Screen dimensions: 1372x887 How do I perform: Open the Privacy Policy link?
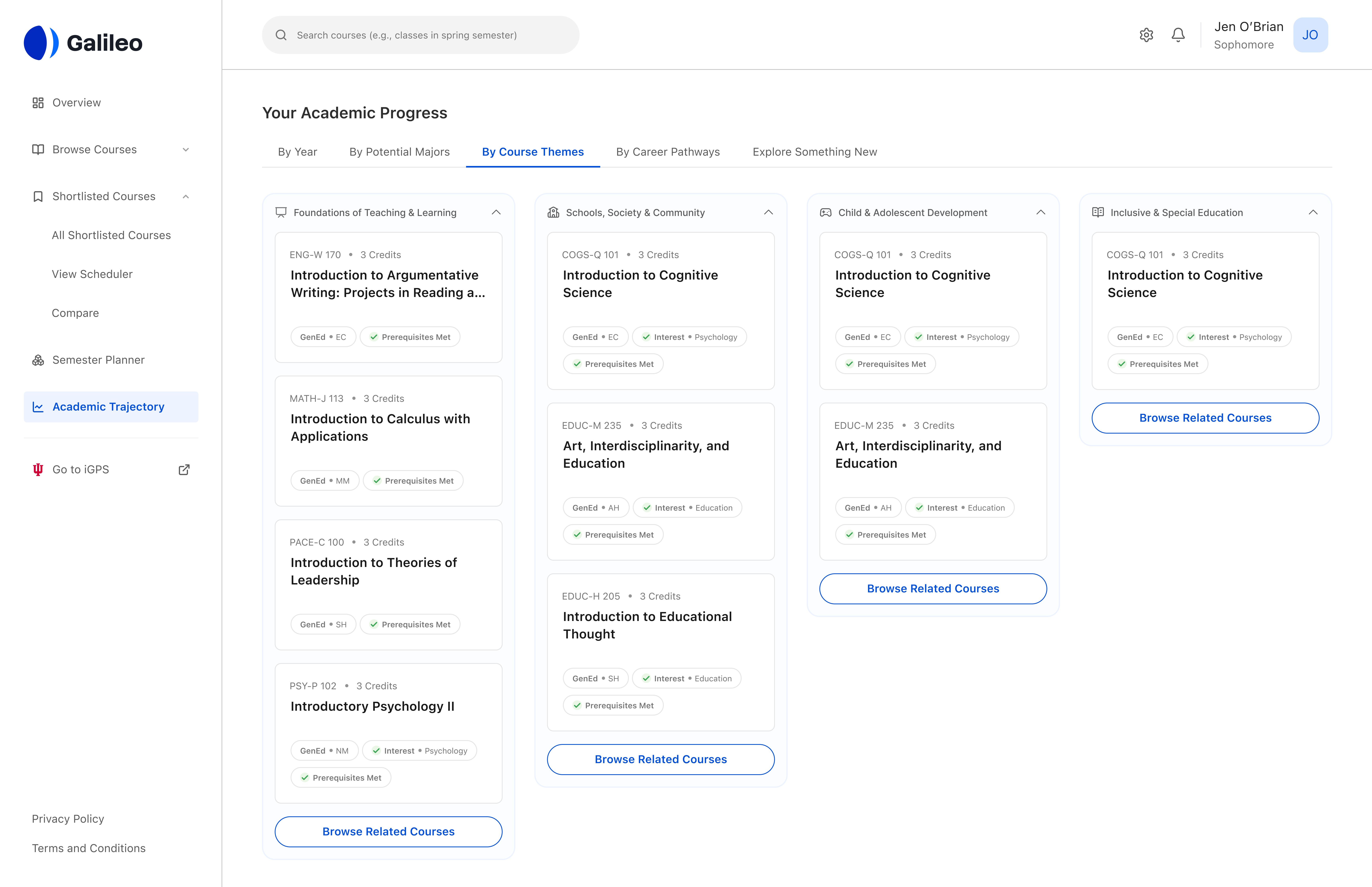(68, 819)
